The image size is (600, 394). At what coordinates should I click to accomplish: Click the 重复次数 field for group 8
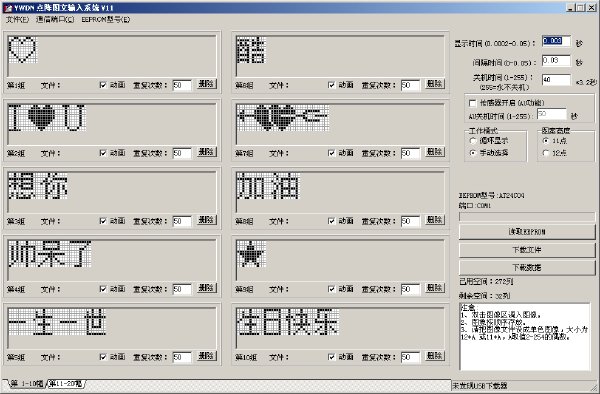pos(410,221)
